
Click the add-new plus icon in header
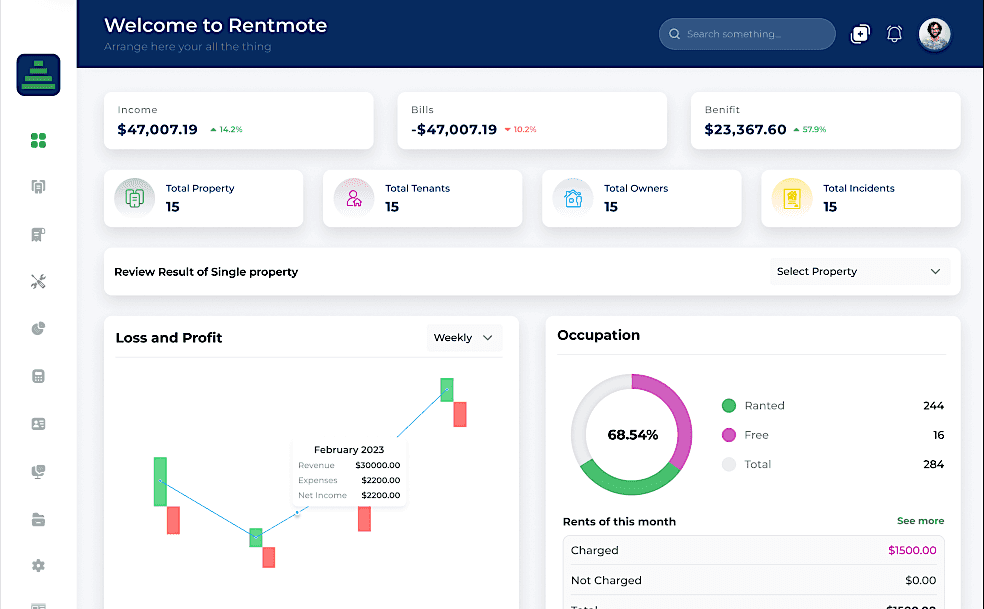click(x=859, y=33)
